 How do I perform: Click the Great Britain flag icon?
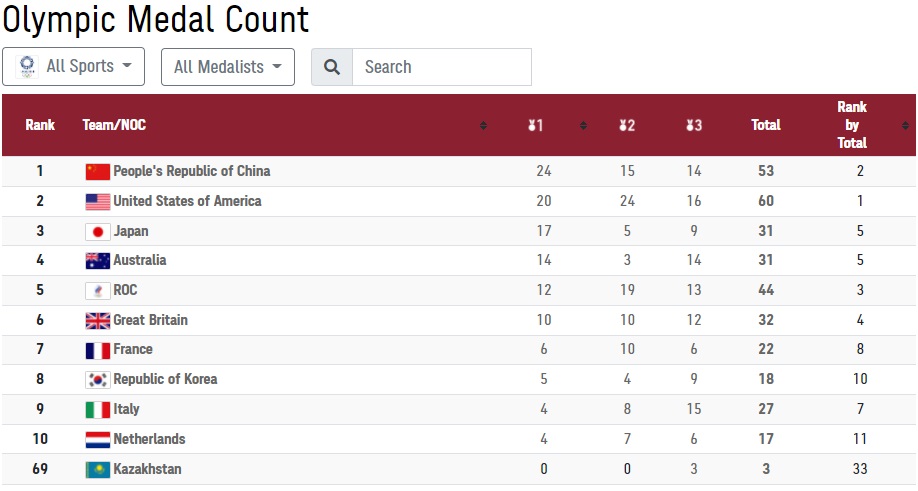pyautogui.click(x=98, y=320)
